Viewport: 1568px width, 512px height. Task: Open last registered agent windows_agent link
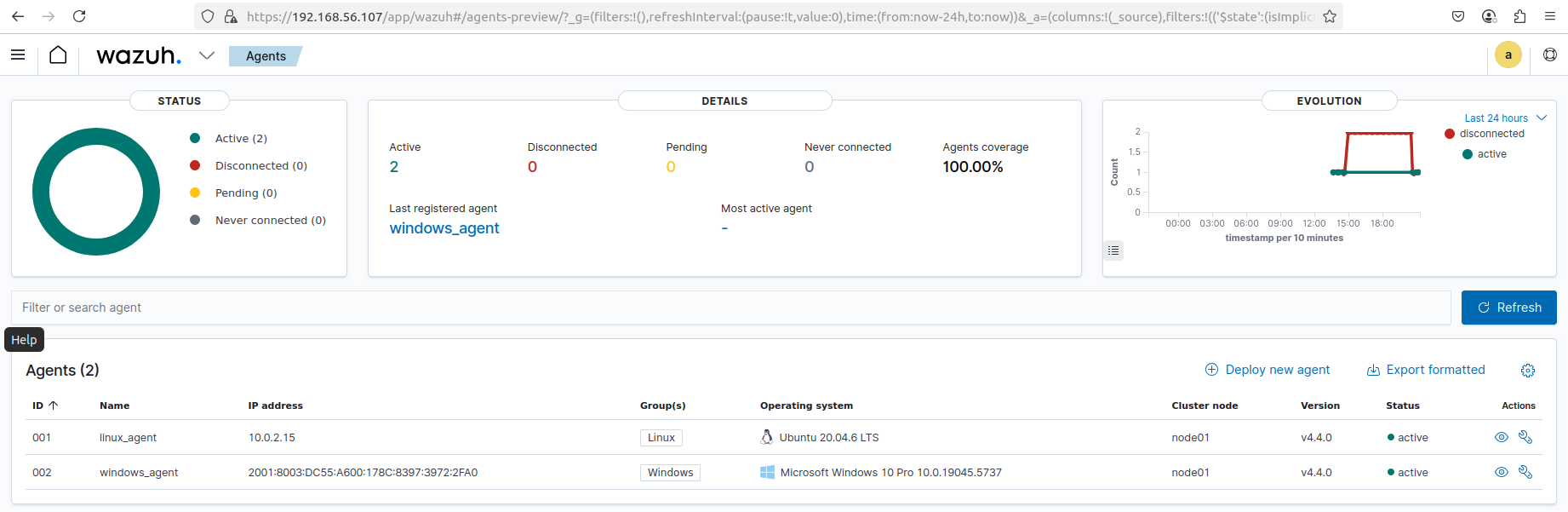tap(444, 228)
